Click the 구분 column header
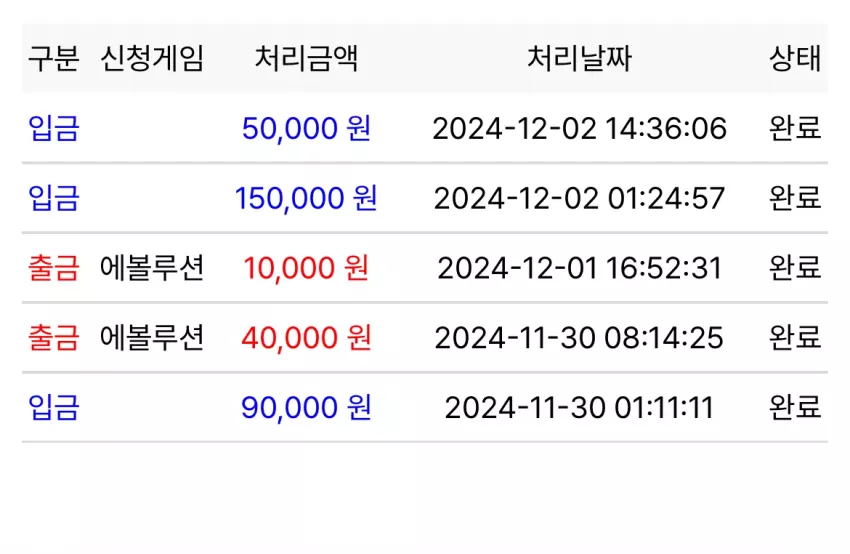Screen dimensions: 850x554 tap(54, 58)
